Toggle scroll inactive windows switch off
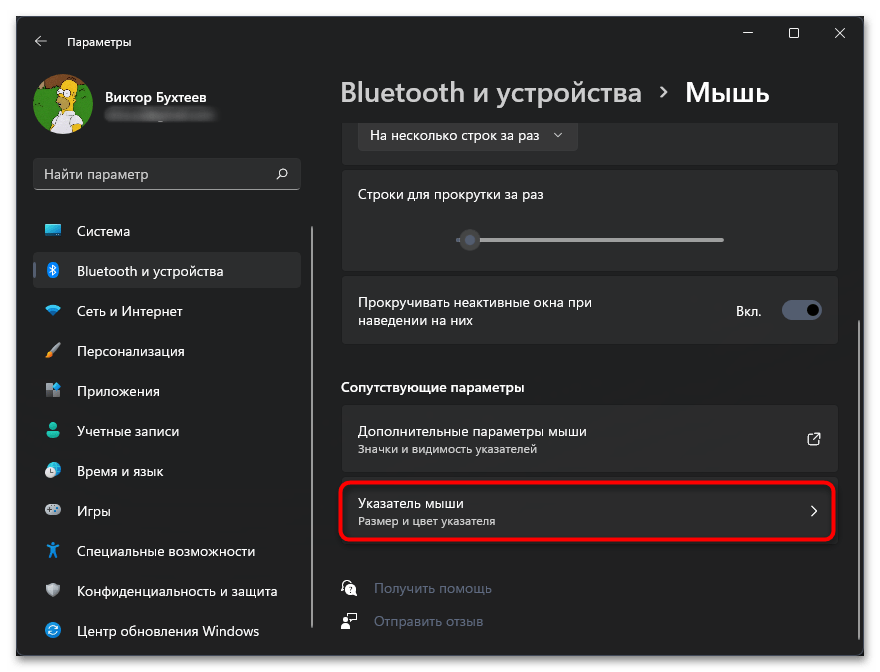 [x=801, y=310]
